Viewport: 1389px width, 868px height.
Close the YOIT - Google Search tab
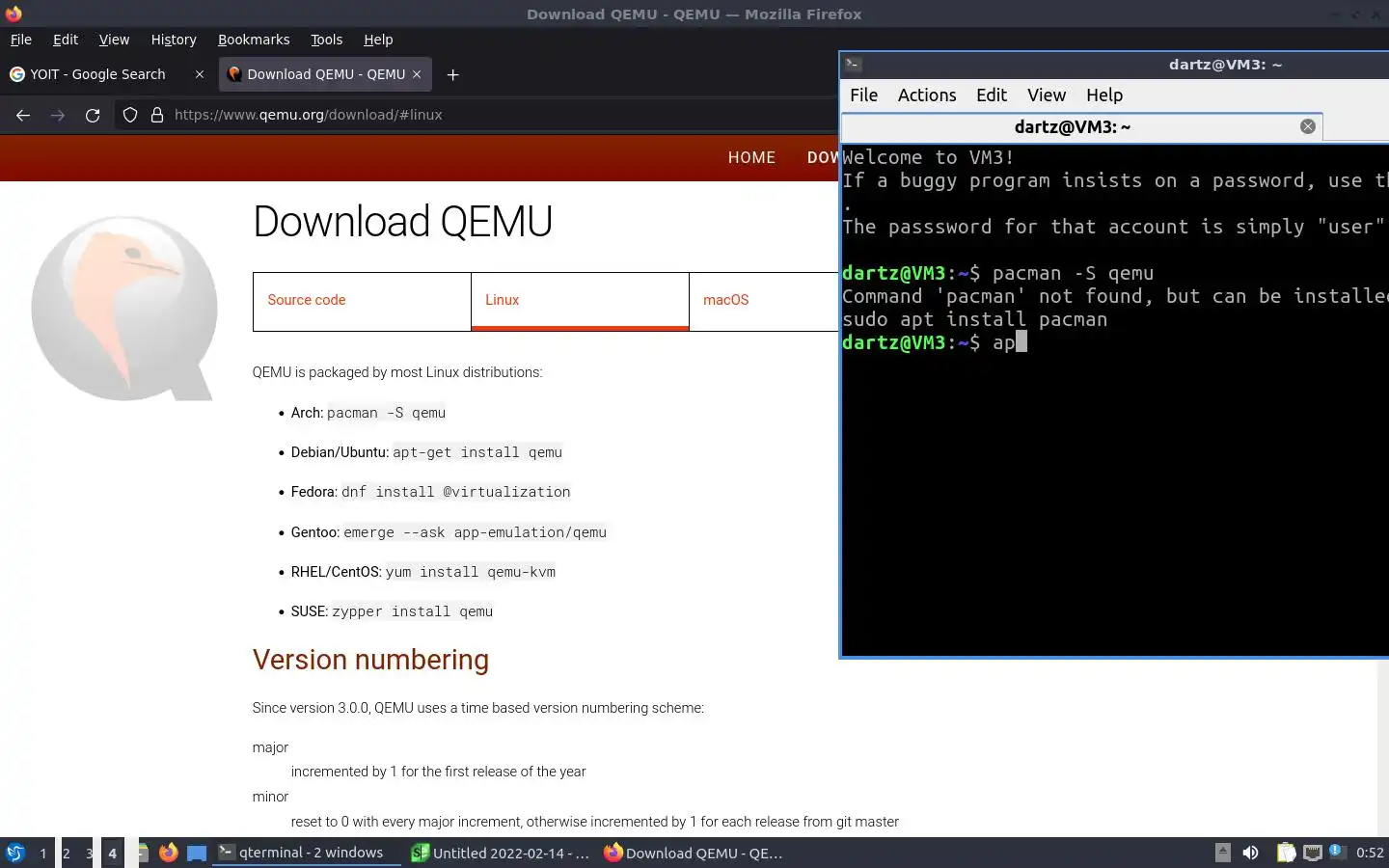[x=200, y=74]
